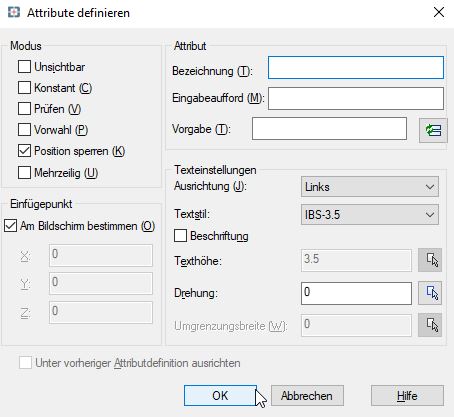Click the Drehung value field
The width and height of the screenshot is (454, 417).
tap(356, 293)
